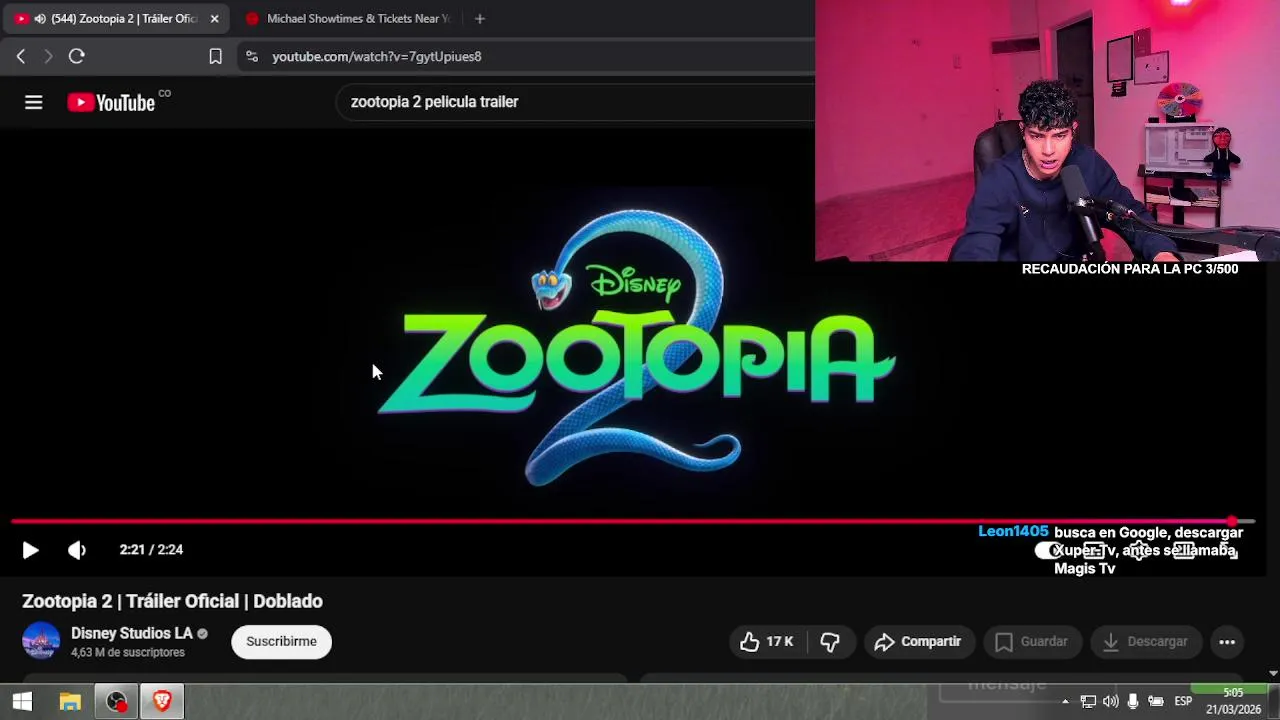Open the network icon in the tray
1280x720 pixels.
tap(1088, 702)
